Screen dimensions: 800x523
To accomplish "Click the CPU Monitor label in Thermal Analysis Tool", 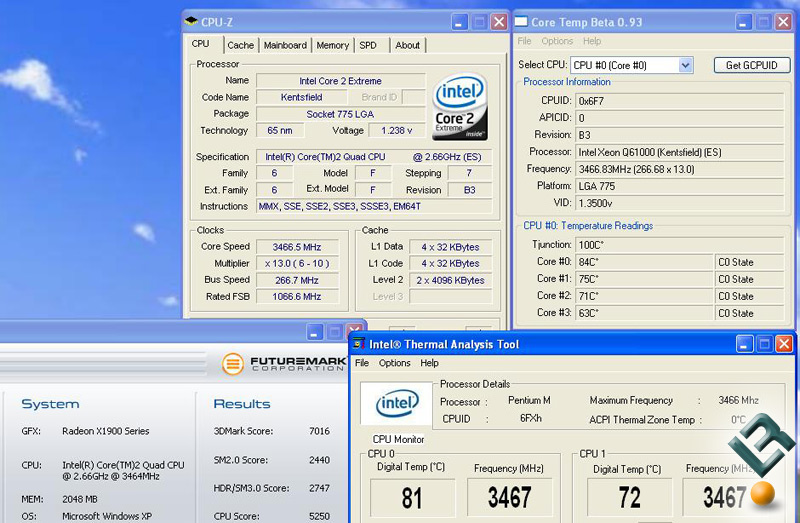I will pos(398,439).
